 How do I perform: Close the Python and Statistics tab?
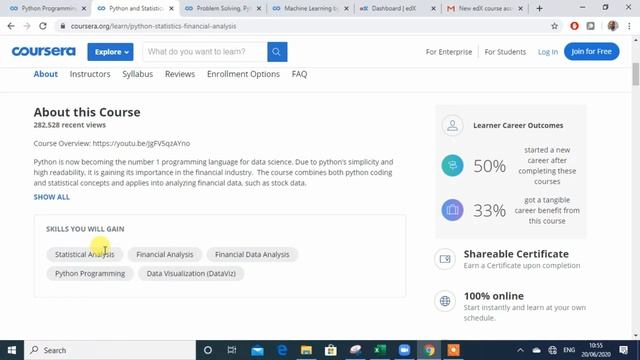tap(171, 8)
